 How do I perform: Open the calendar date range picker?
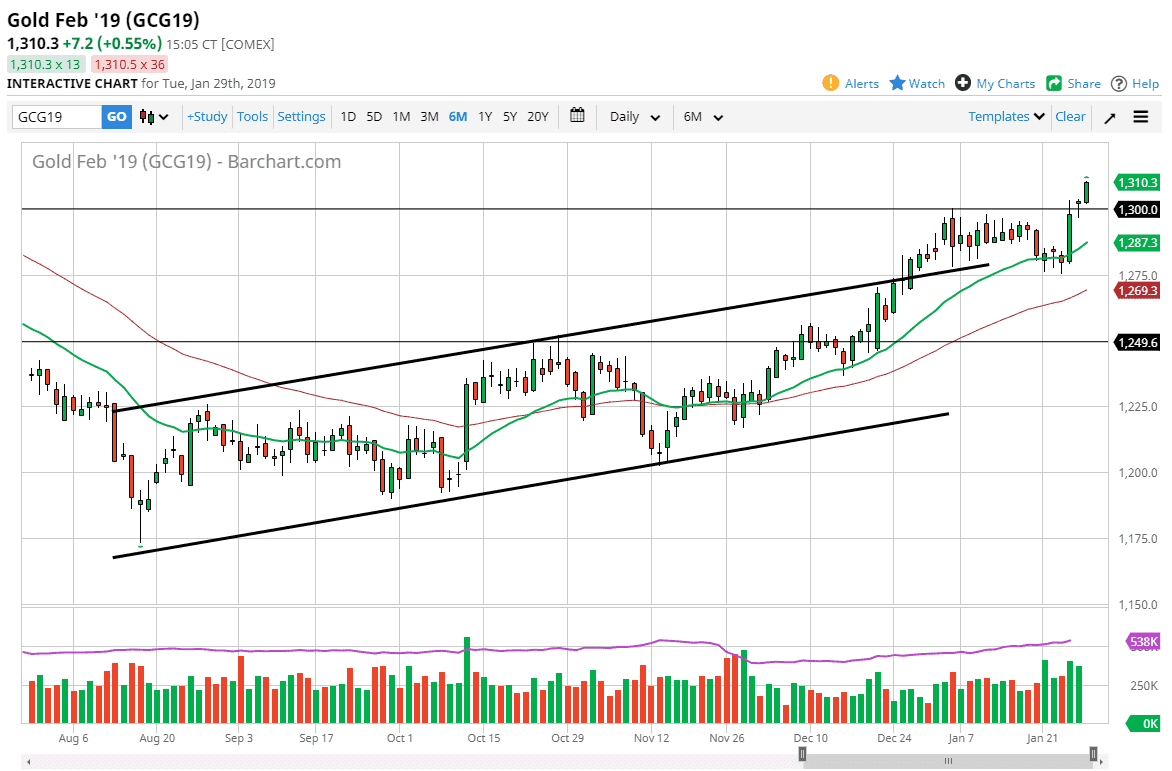(x=577, y=116)
